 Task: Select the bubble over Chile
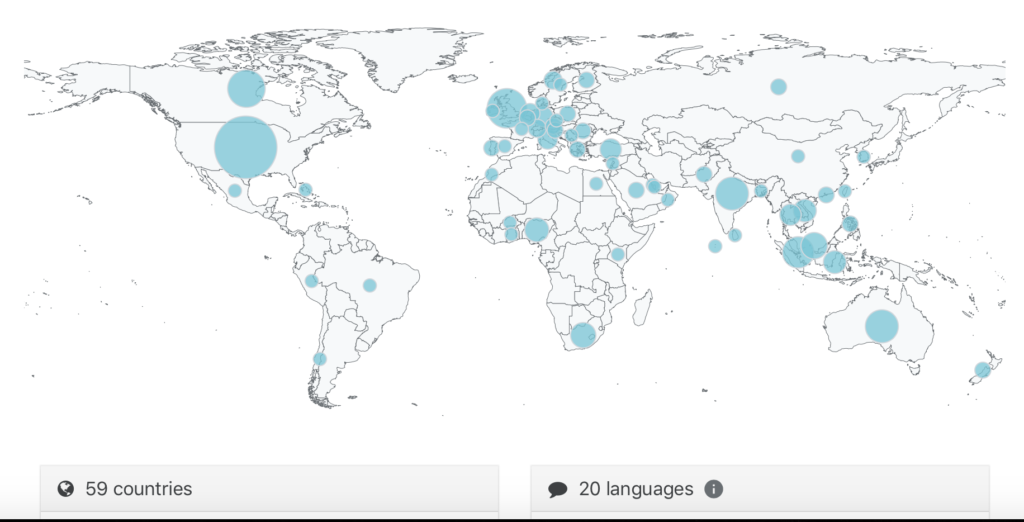(319, 359)
